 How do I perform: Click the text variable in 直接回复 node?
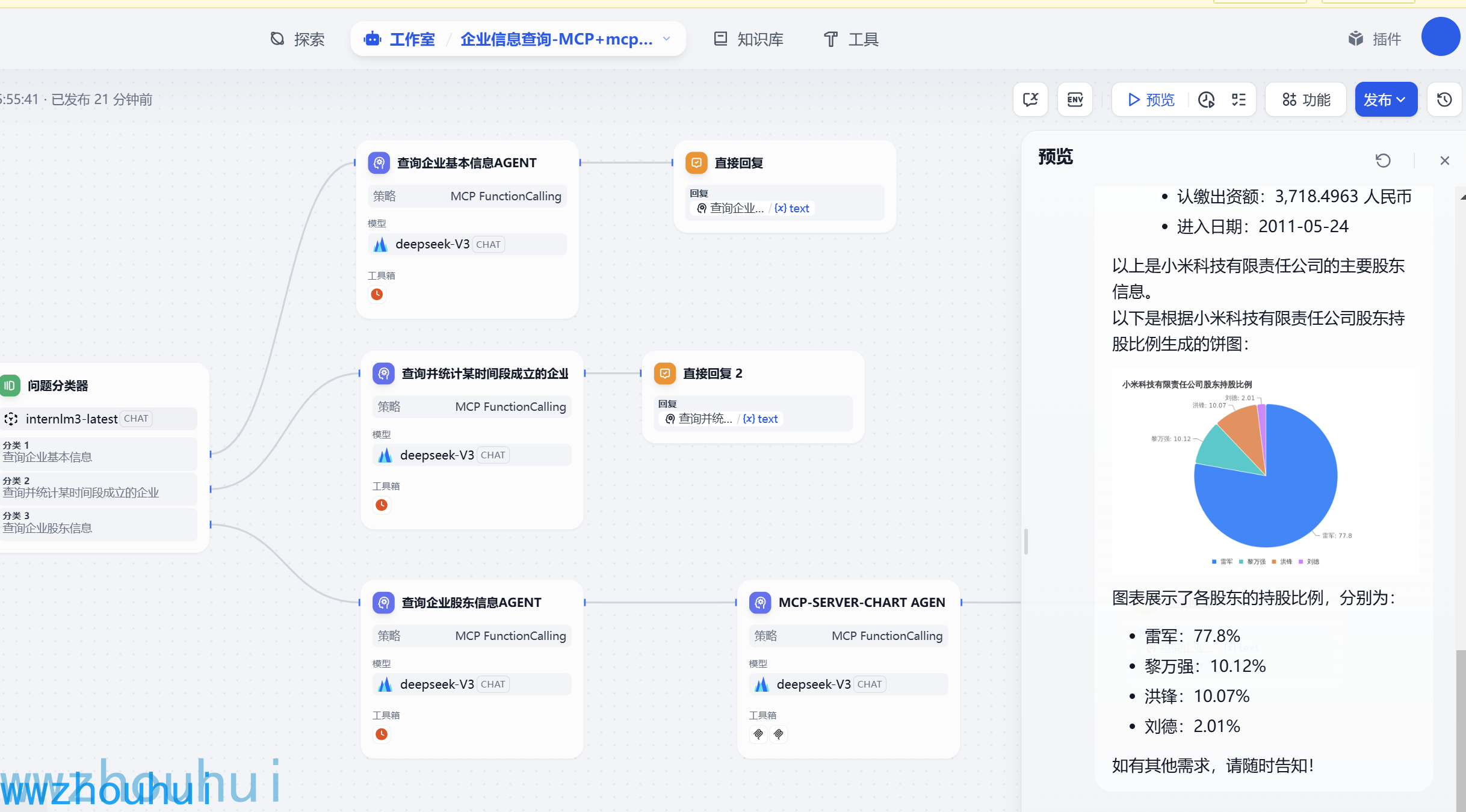tap(792, 208)
